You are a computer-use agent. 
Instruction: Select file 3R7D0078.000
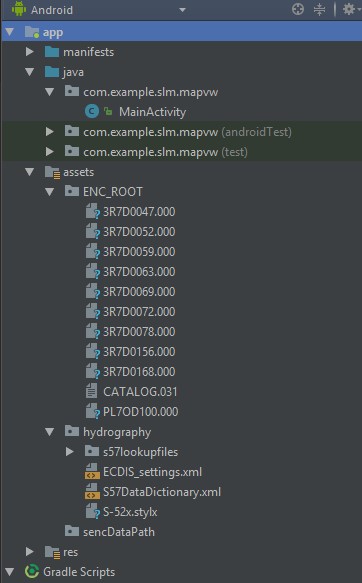coord(139,332)
